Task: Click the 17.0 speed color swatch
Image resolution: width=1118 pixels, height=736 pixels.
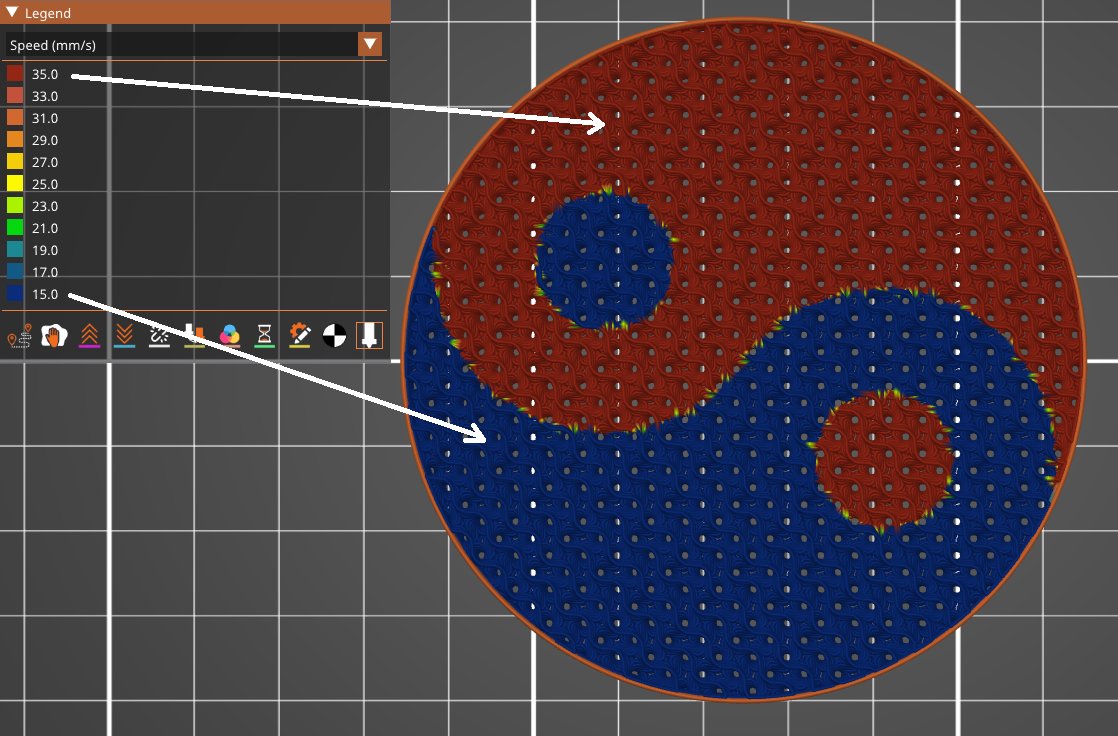Action: pyautogui.click(x=15, y=272)
